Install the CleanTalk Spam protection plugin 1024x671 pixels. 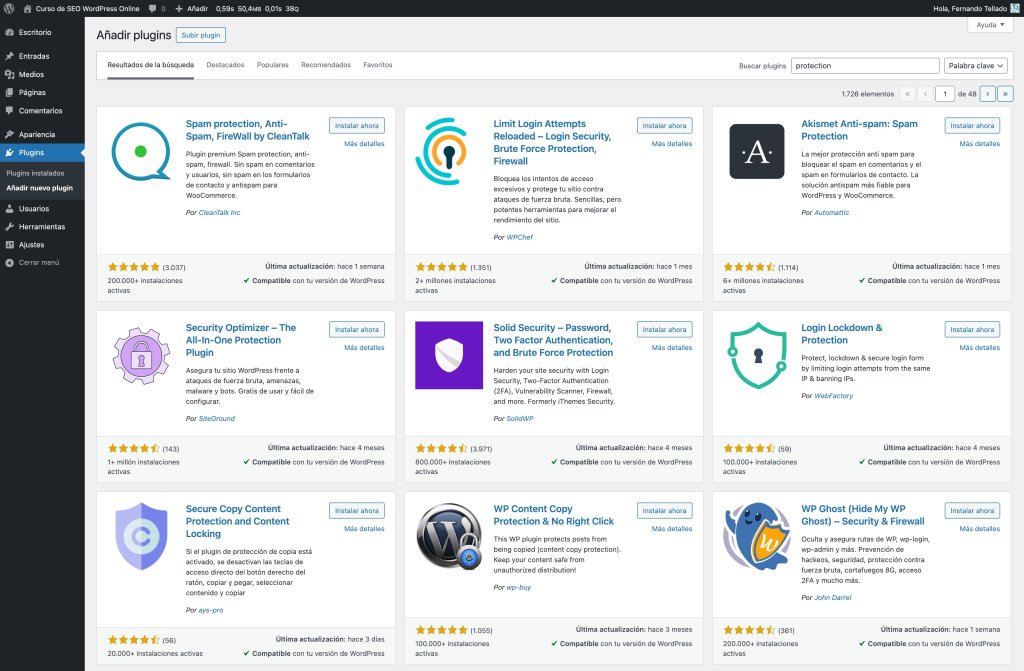(x=357, y=125)
